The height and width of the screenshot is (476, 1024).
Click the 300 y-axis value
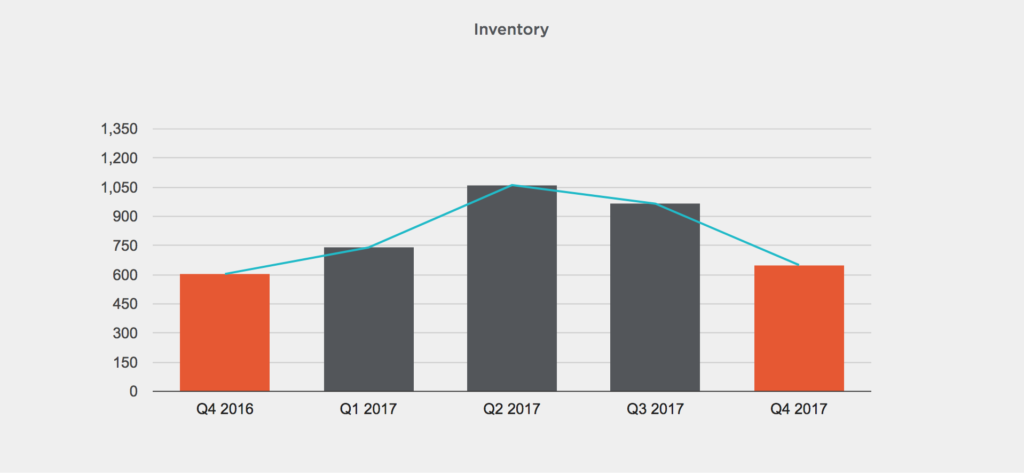coord(125,333)
